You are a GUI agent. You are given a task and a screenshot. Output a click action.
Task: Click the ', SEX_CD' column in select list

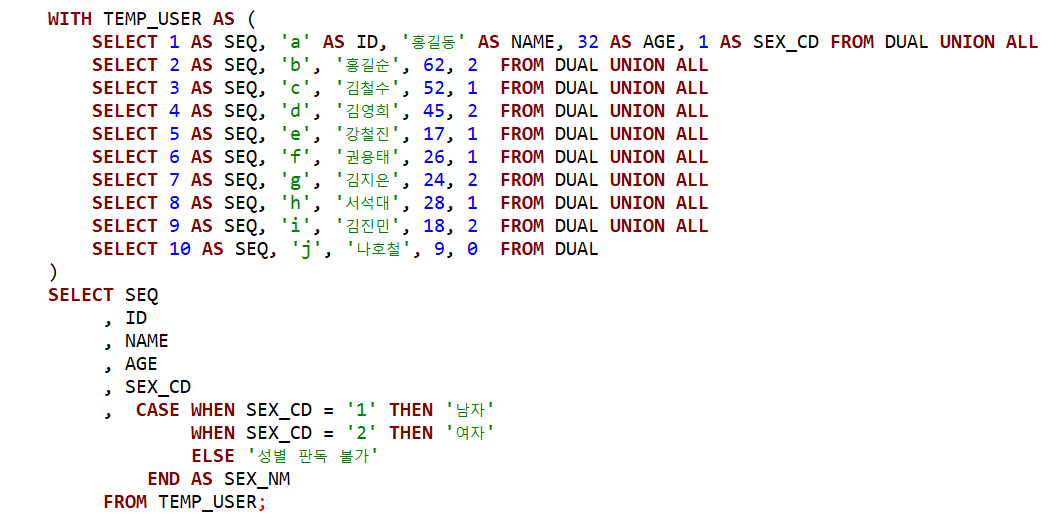[x=147, y=387]
